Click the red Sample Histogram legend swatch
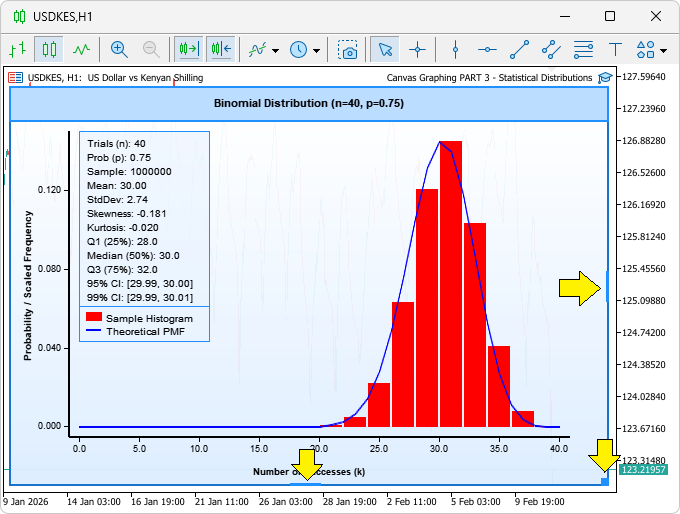The width and height of the screenshot is (680, 514). pos(94,318)
